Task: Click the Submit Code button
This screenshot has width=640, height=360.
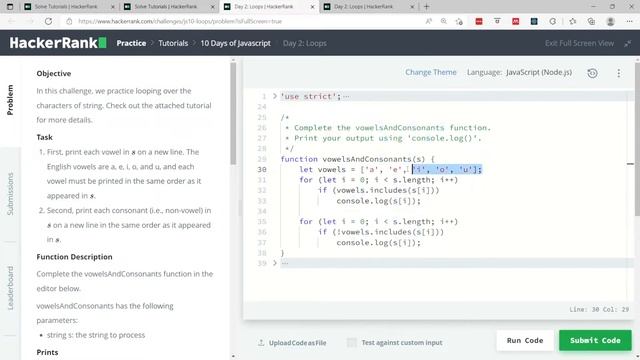Action: tap(595, 340)
